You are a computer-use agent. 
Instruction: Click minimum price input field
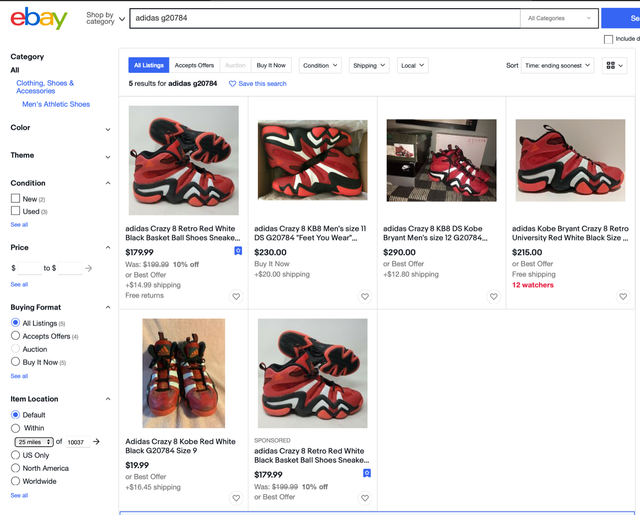pos(30,268)
